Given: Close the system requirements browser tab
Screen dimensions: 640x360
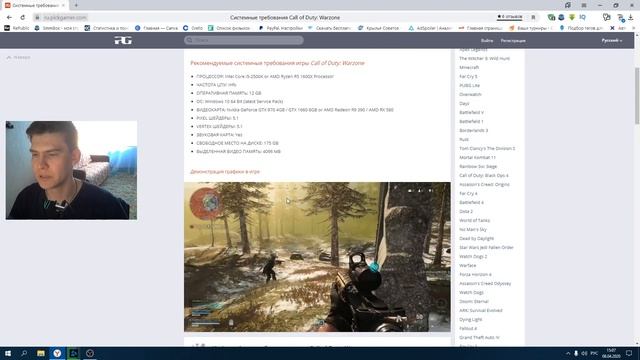Looking at the screenshot, I should 63,5.
